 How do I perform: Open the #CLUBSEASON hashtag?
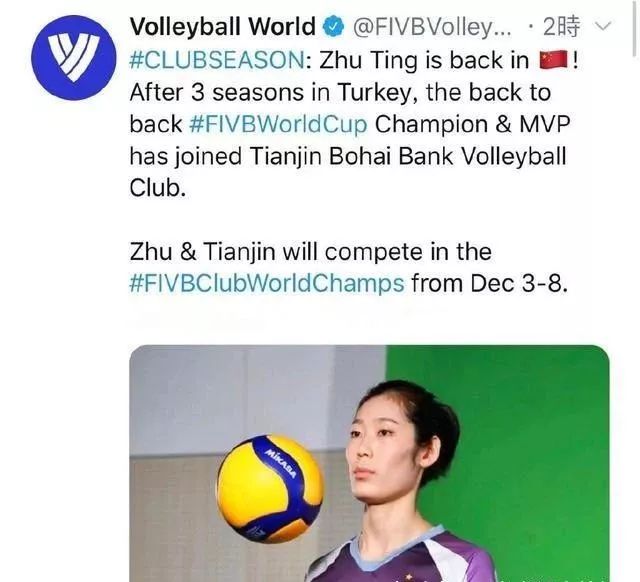click(x=217, y=60)
